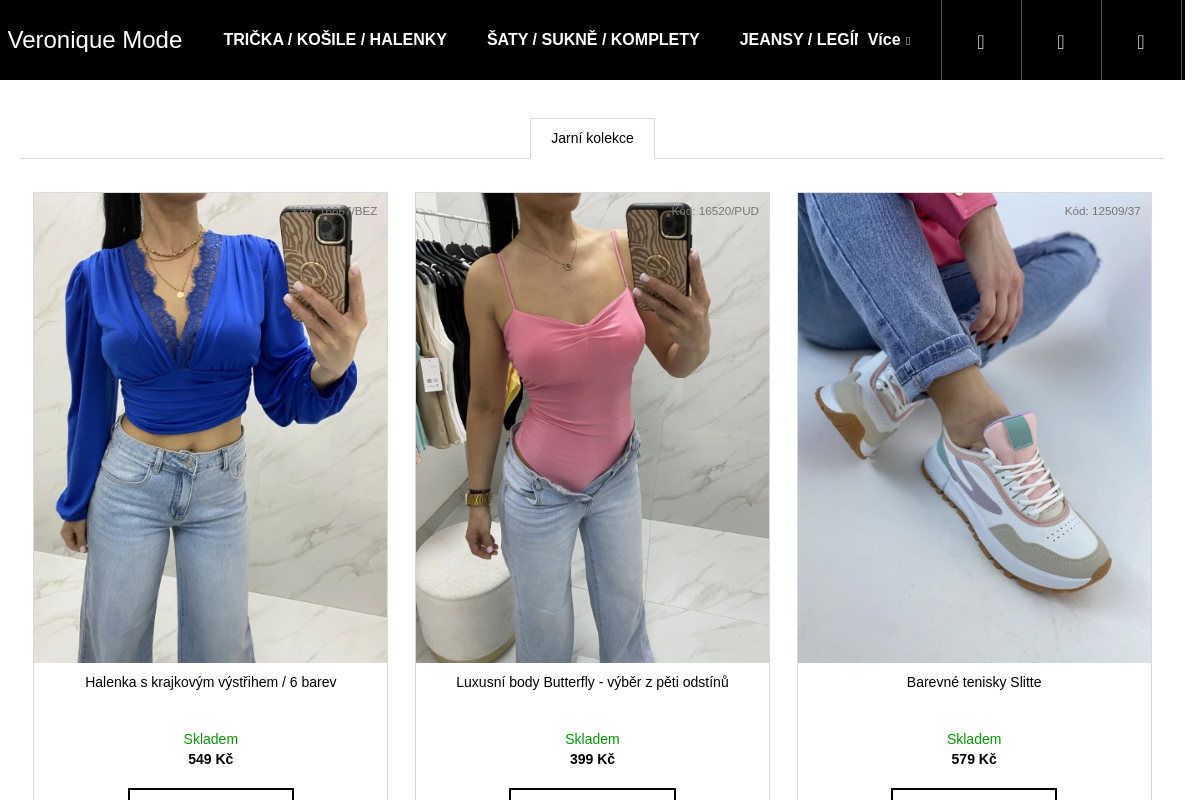This screenshot has width=1200, height=800.
Task: Click the button under the 579 Kč price
Action: point(974,794)
